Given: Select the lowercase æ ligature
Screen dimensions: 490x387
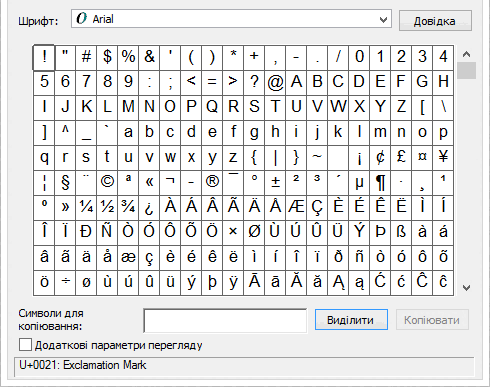Looking at the screenshot, I should tap(128, 257).
